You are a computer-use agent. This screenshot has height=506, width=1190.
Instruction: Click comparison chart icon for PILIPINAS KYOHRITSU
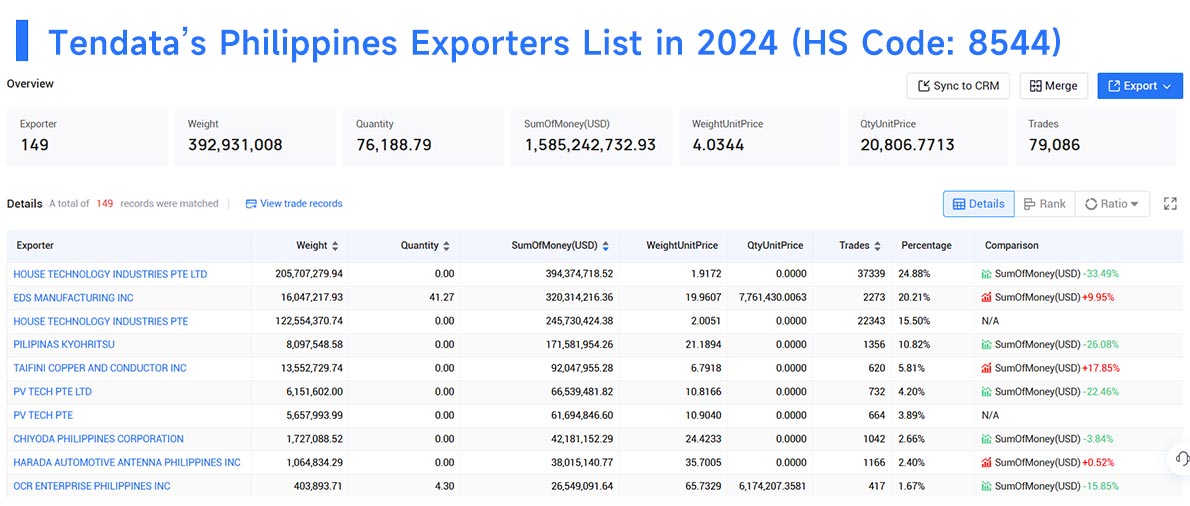[x=987, y=344]
